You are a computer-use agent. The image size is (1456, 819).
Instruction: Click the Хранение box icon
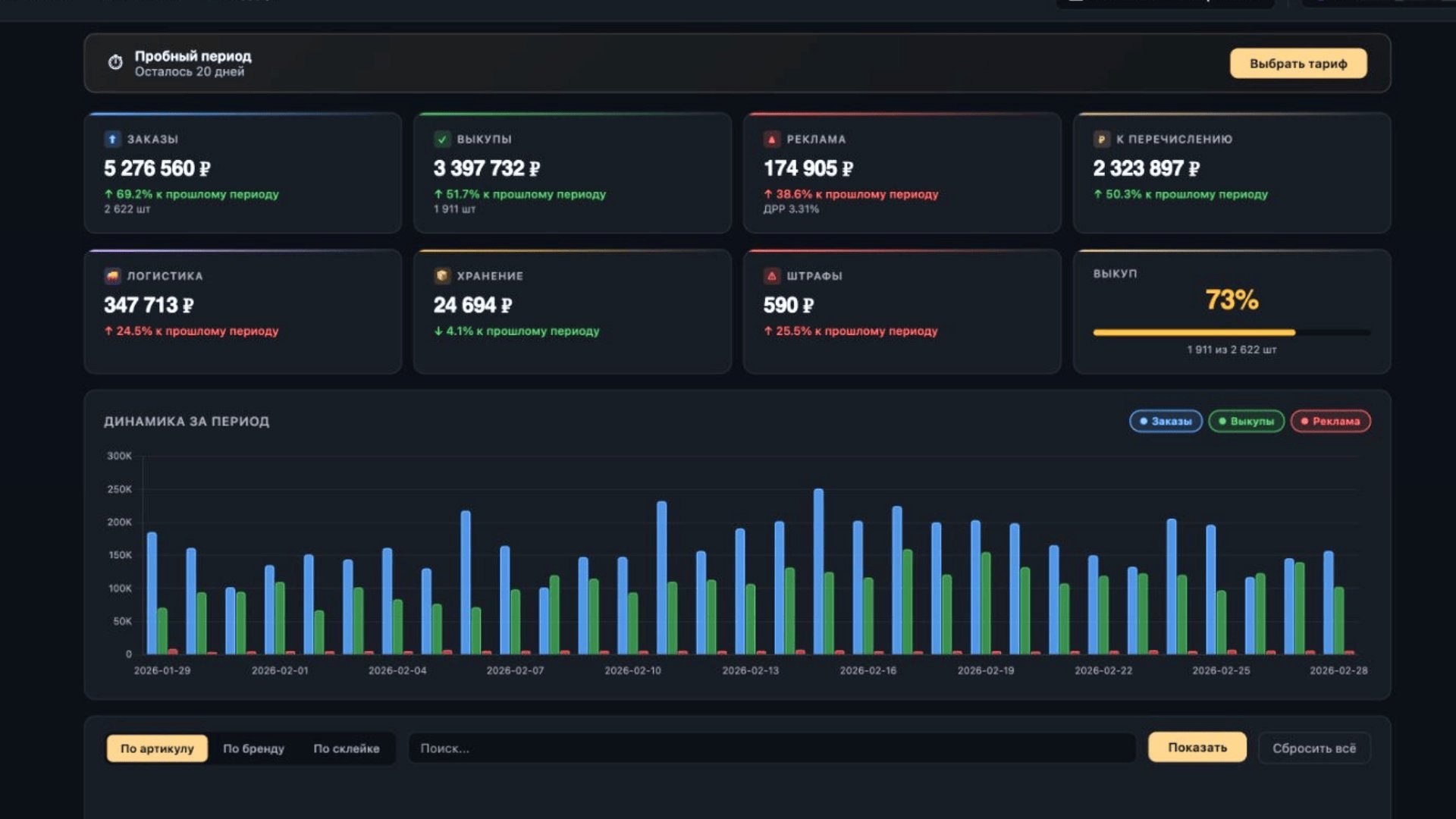click(x=442, y=275)
